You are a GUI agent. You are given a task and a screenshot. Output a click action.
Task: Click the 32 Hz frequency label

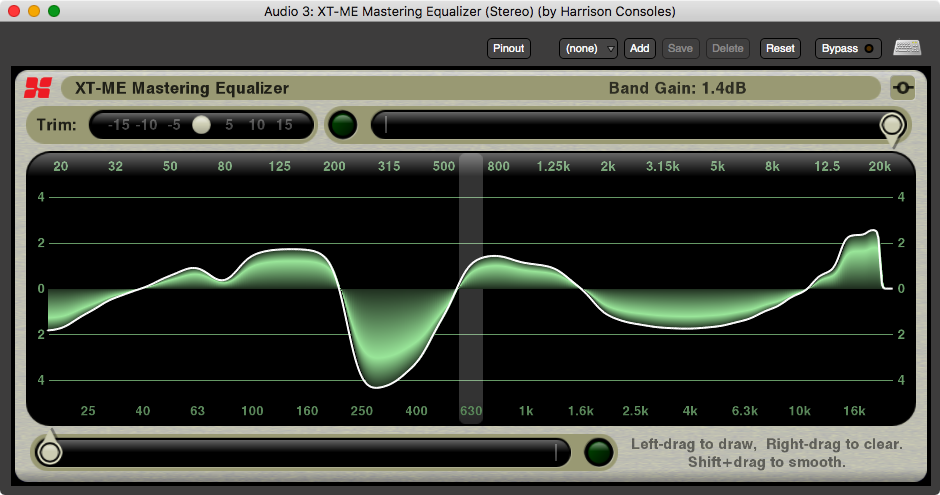115,167
